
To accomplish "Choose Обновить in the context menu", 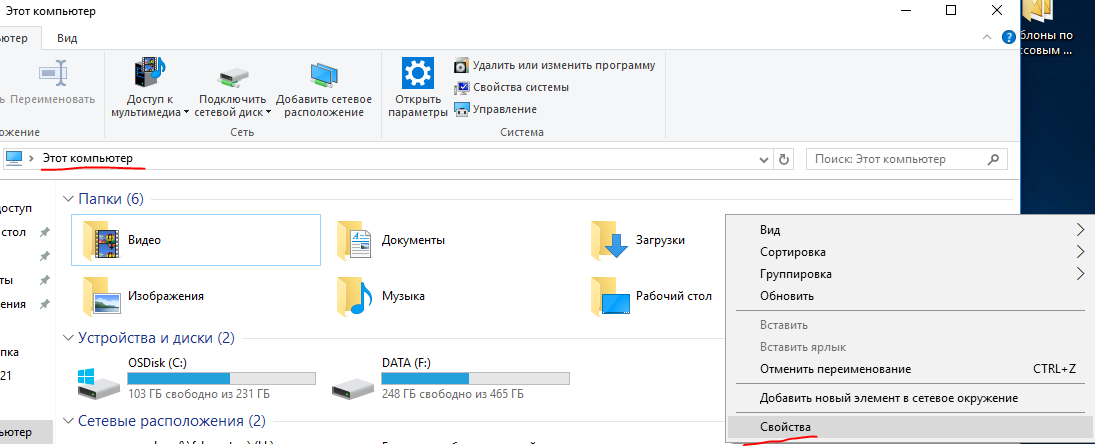I will click(909, 296).
